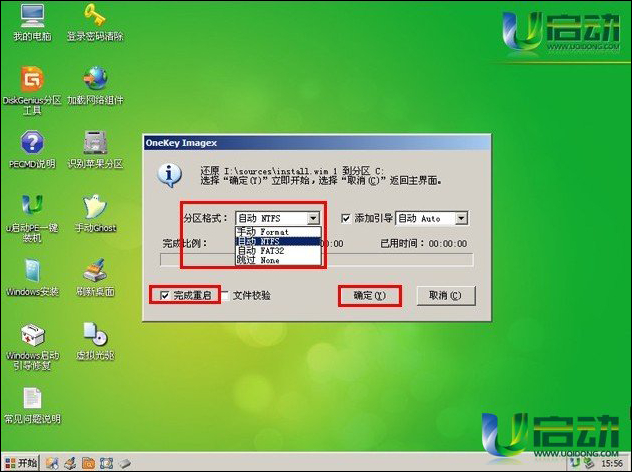Open the 手动Ghost desktop icon
The width and height of the screenshot is (632, 472).
pyautogui.click(x=95, y=207)
